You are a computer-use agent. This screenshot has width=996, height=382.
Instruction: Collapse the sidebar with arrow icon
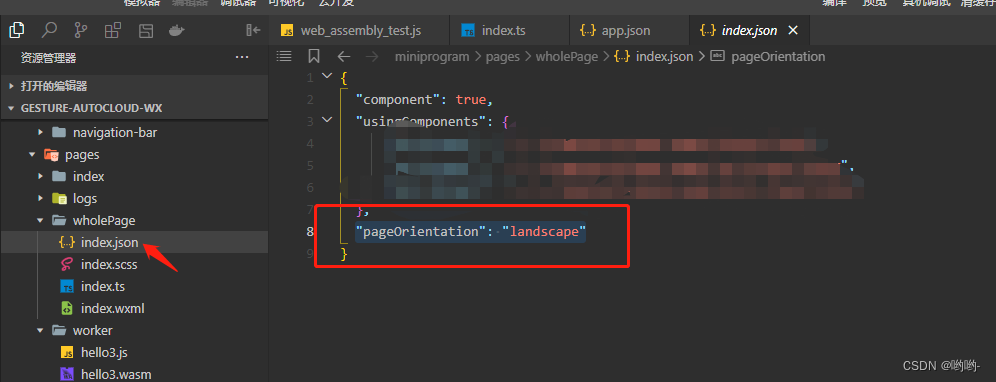coord(253,30)
